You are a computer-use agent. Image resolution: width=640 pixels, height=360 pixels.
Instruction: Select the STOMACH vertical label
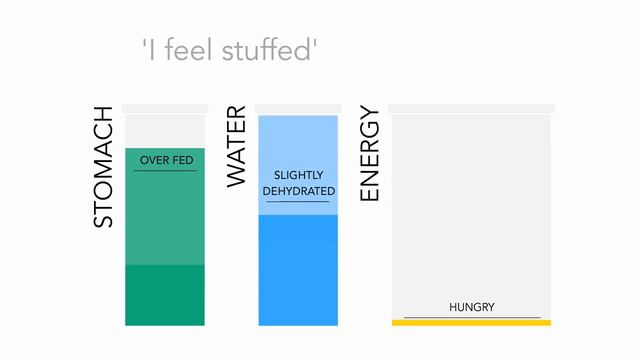[103, 167]
